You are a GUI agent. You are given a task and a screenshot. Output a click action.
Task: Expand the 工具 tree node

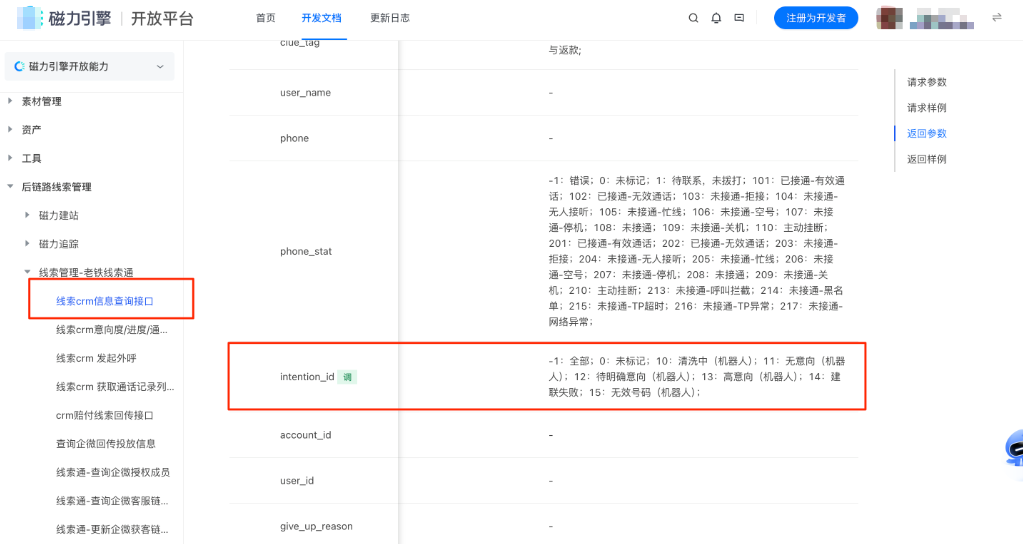(10, 158)
